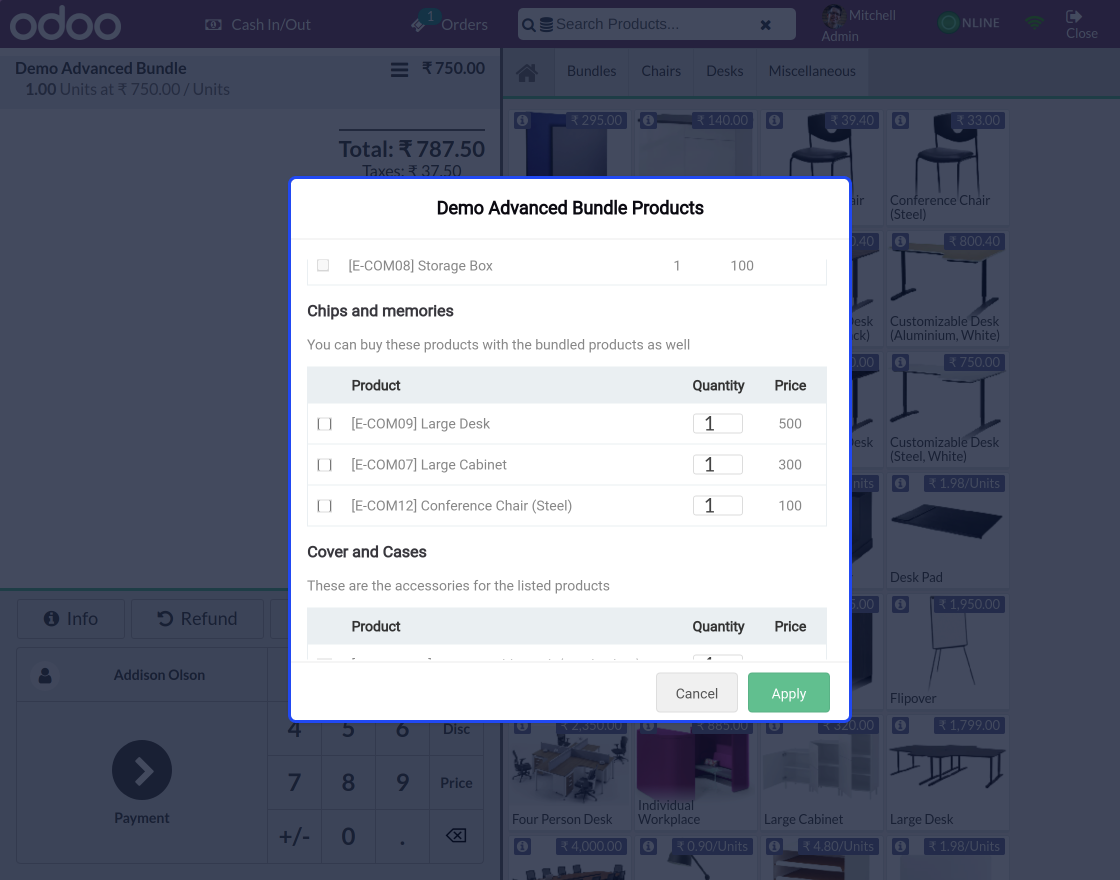Open the Bundles category tab
Screen dimensions: 1120x880
(x=591, y=71)
